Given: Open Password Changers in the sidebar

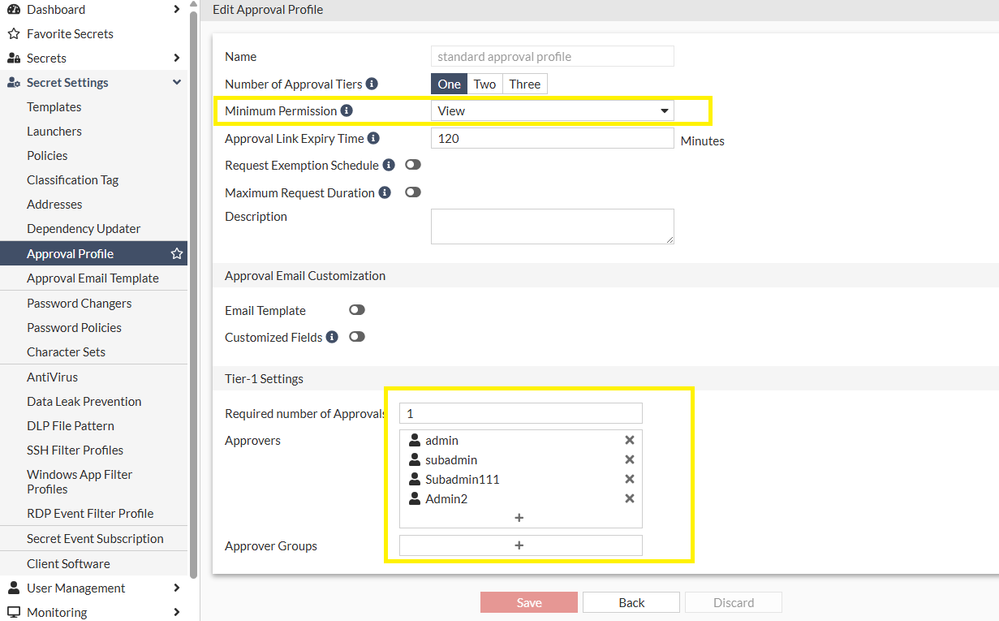Looking at the screenshot, I should (79, 303).
